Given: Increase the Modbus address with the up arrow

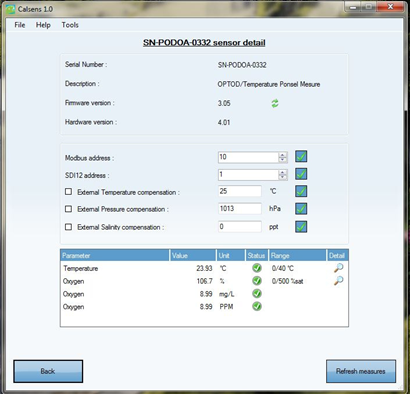Looking at the screenshot, I should click(x=283, y=155).
